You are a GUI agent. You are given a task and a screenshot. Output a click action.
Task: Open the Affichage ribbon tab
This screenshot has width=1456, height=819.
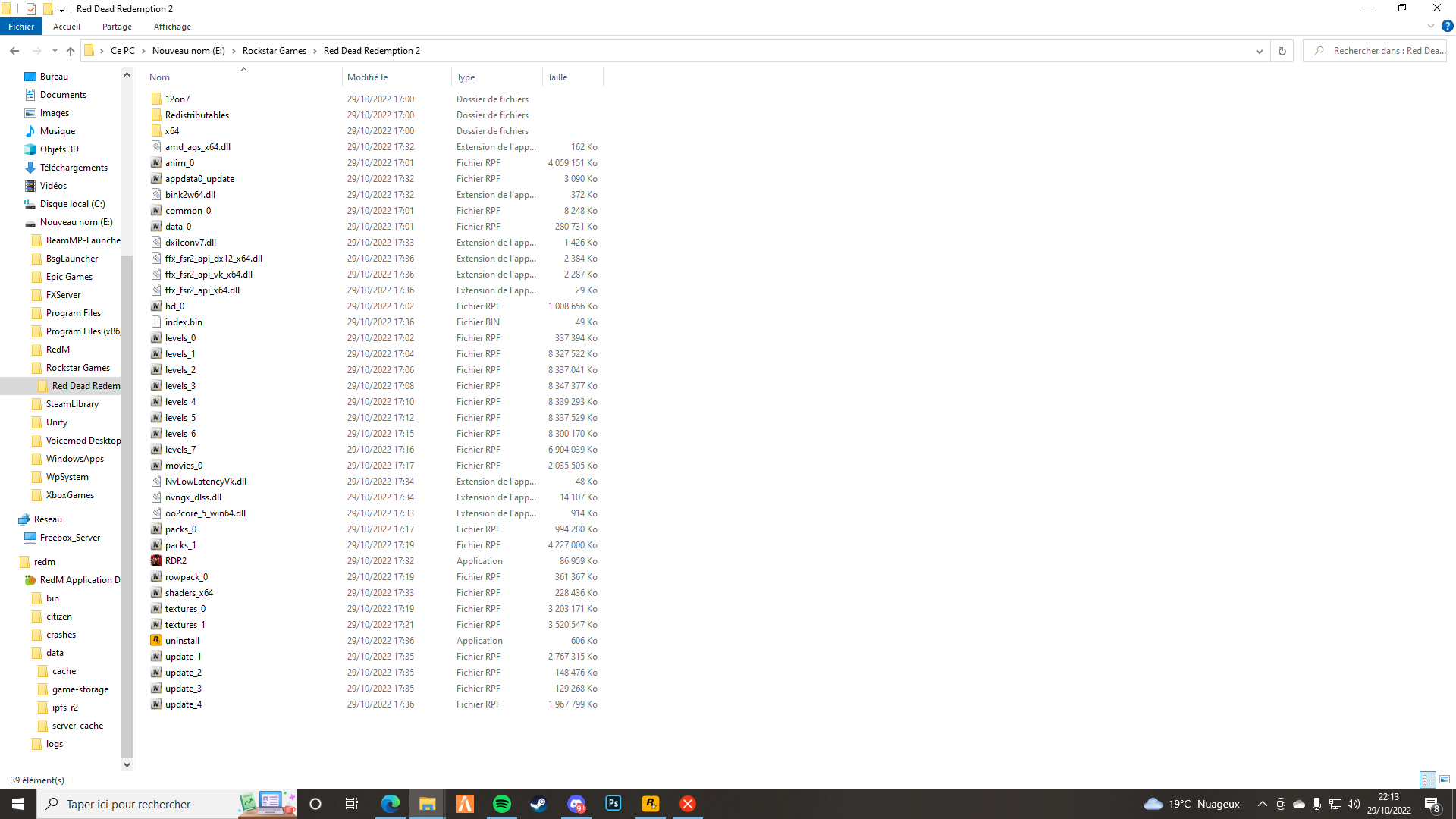[172, 27]
